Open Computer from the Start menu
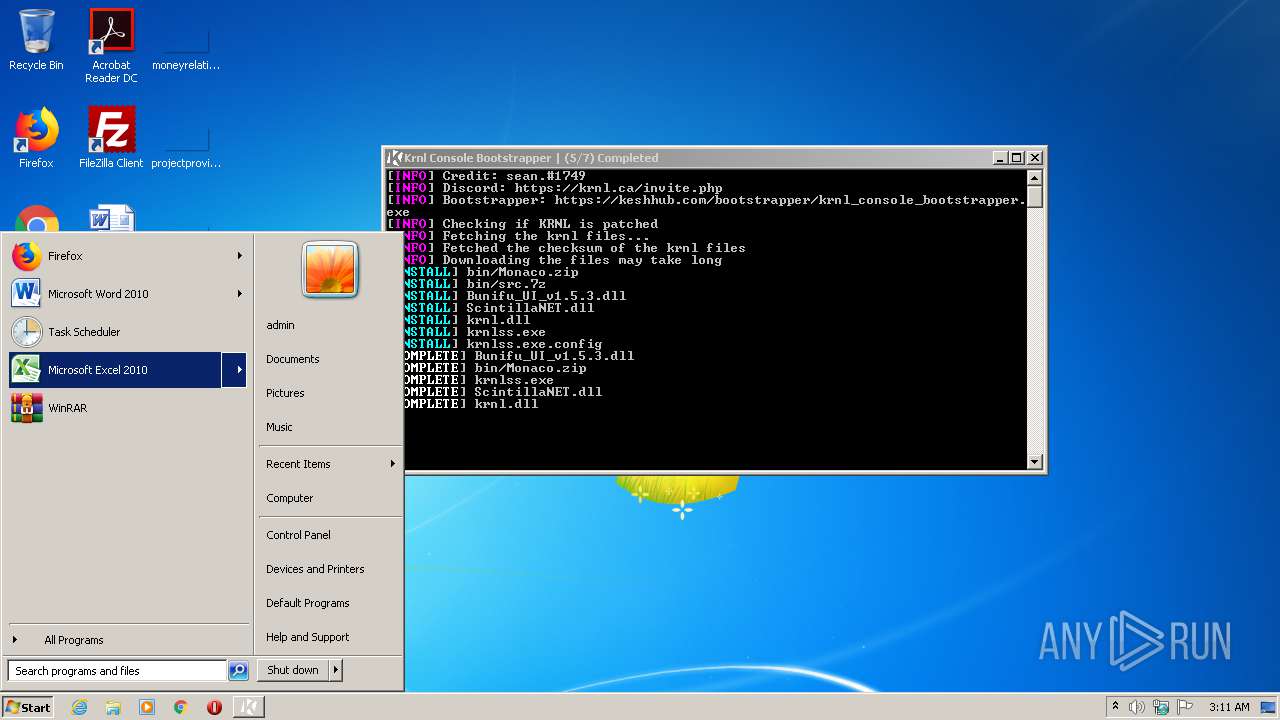Viewport: 1280px width, 720px height. (290, 498)
